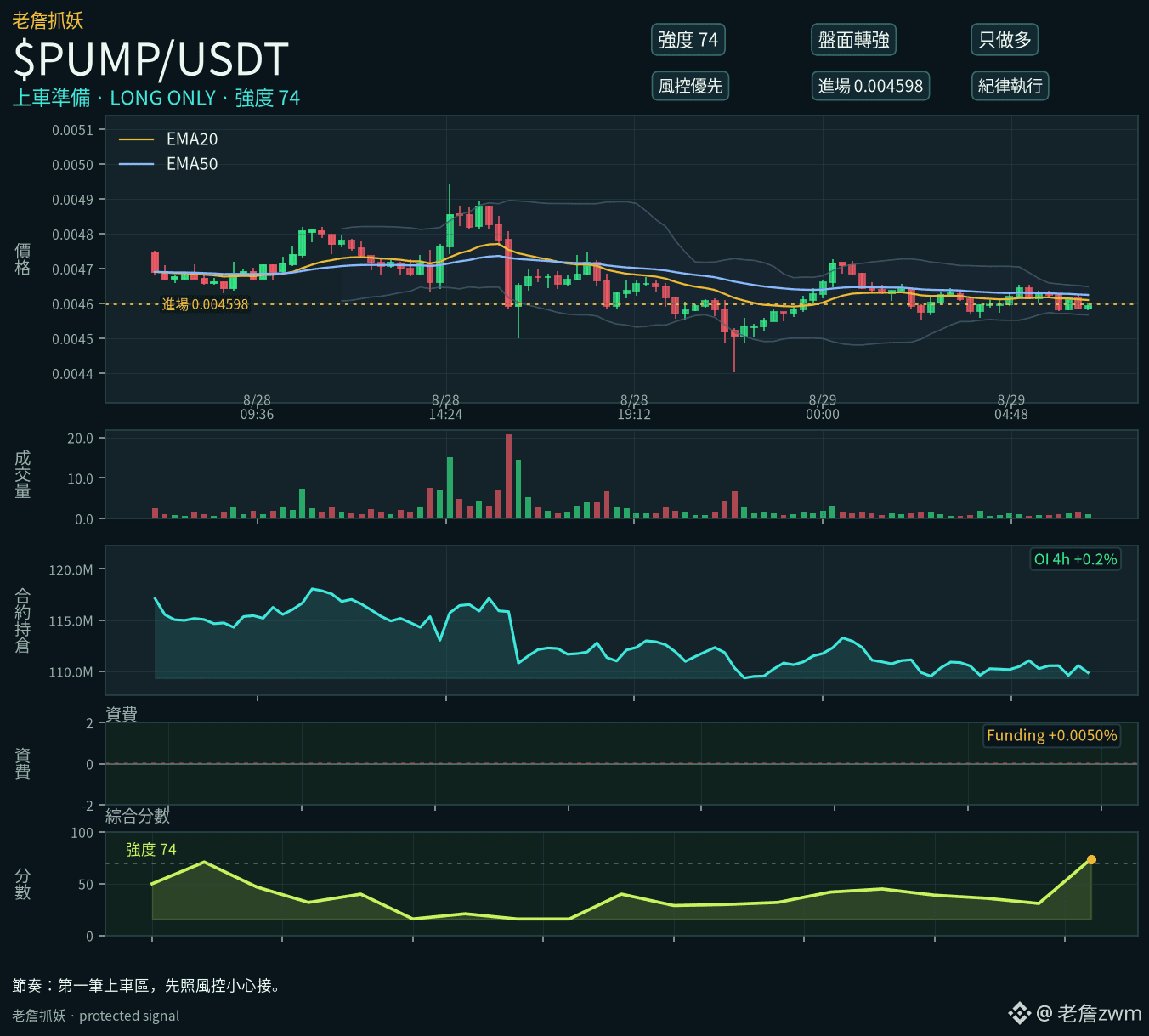
Task: Click the 價格 vertical axis title
Action: [x=23, y=259]
